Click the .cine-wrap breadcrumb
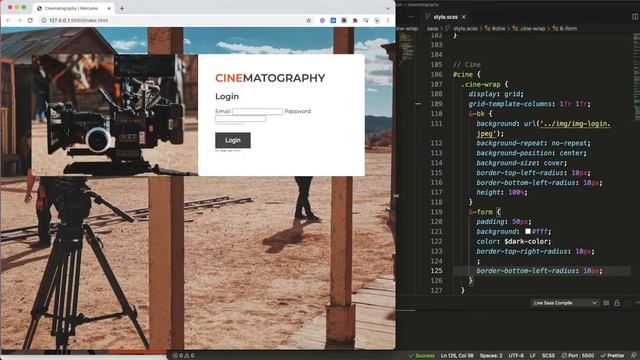 coord(532,29)
